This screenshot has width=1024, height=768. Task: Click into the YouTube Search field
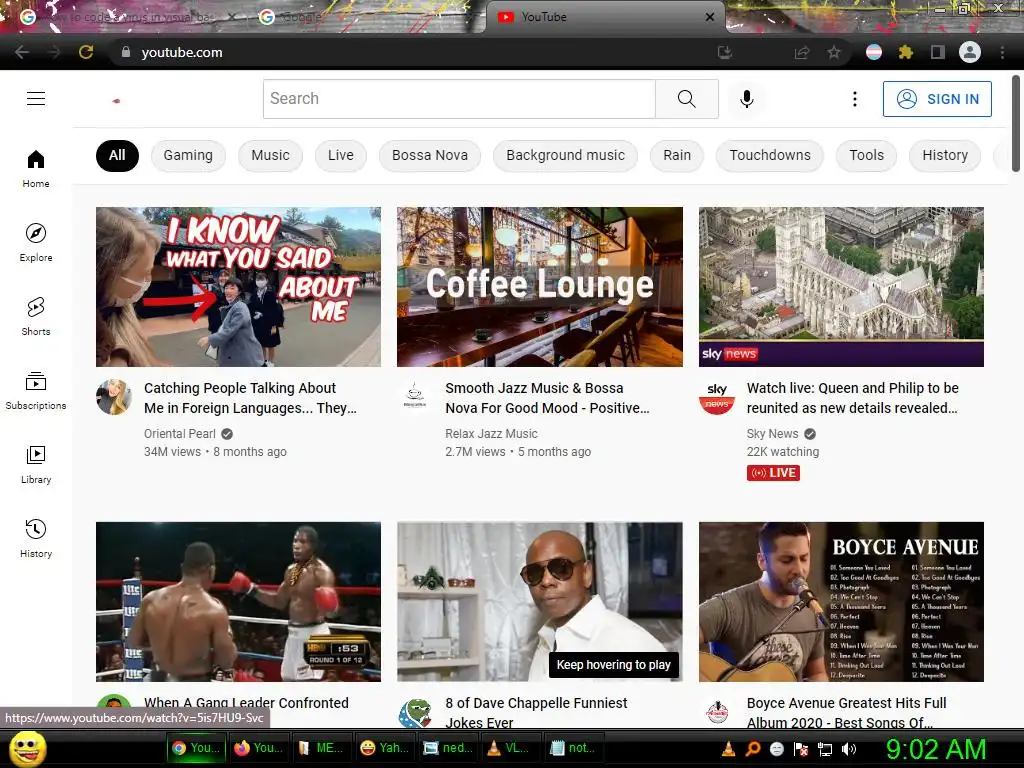[x=459, y=99]
